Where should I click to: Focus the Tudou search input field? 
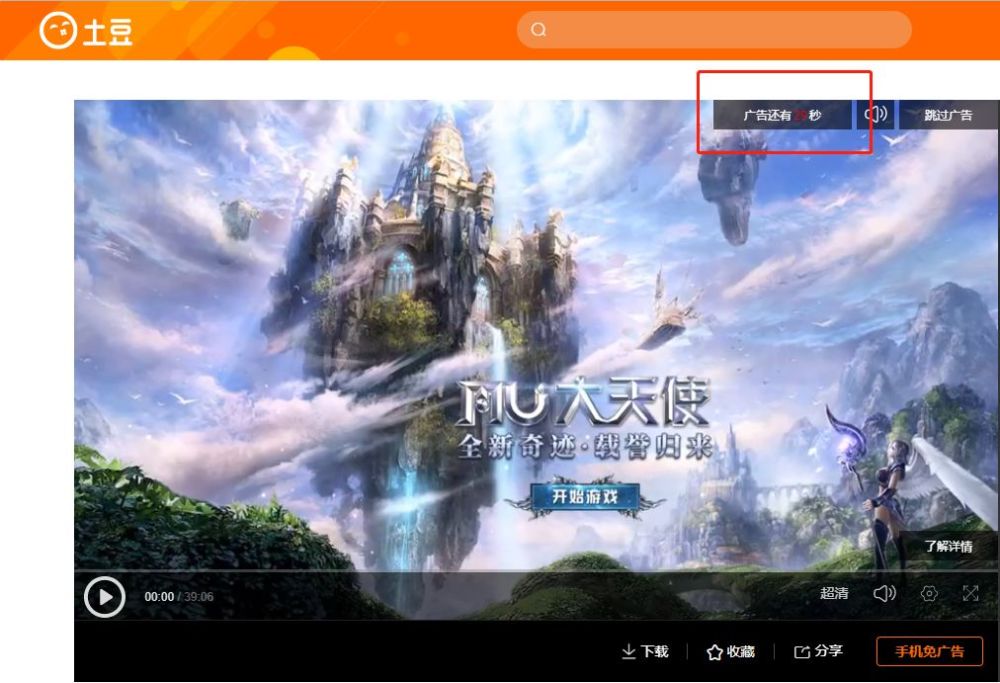coord(714,29)
